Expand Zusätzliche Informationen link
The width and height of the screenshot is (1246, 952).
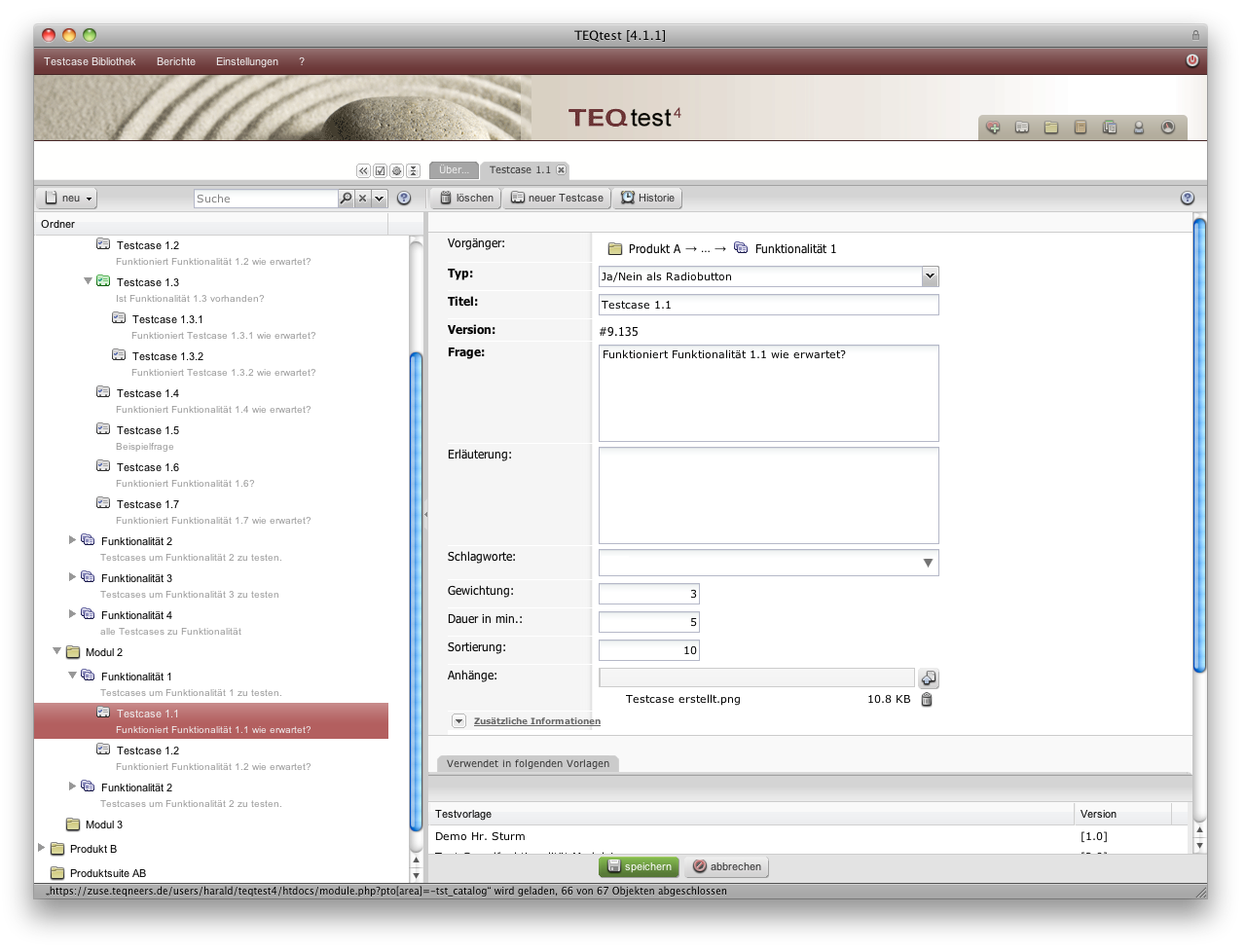(x=537, y=721)
